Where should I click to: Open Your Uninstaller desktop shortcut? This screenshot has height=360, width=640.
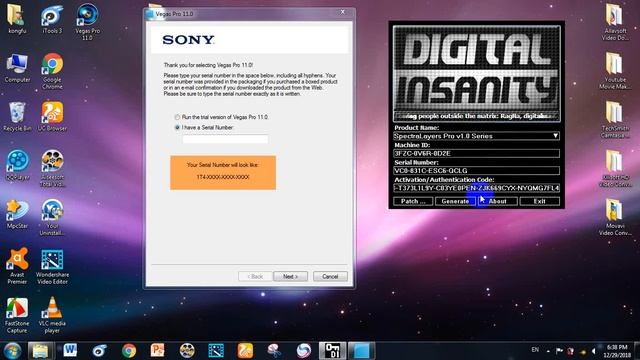coord(52,217)
